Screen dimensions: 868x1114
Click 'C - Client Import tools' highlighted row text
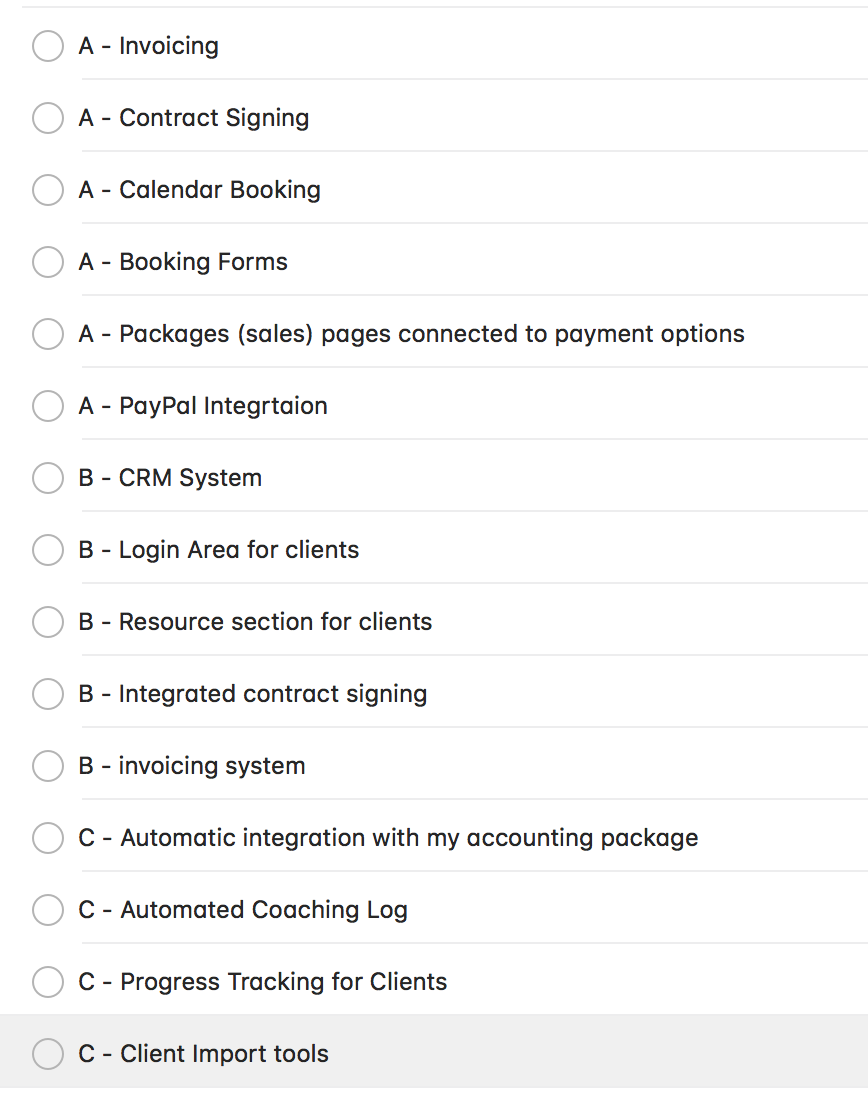click(204, 1054)
